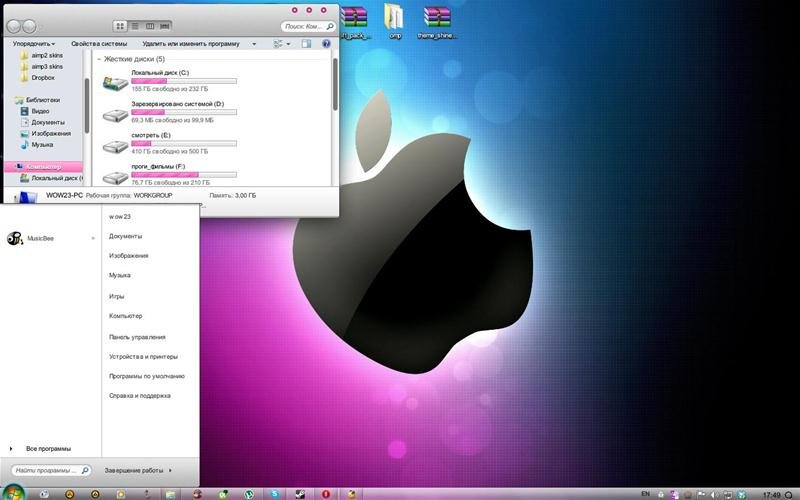
Task: Open the Skype icon on the taskbar
Action: (274, 494)
